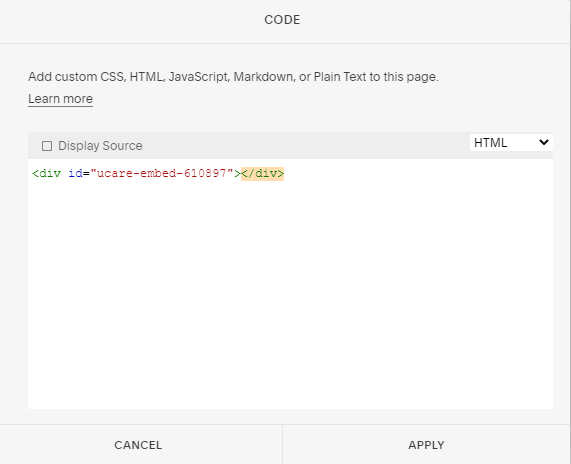
Task: Place cursor on highlighted closing </div> tag
Action: 262,173
